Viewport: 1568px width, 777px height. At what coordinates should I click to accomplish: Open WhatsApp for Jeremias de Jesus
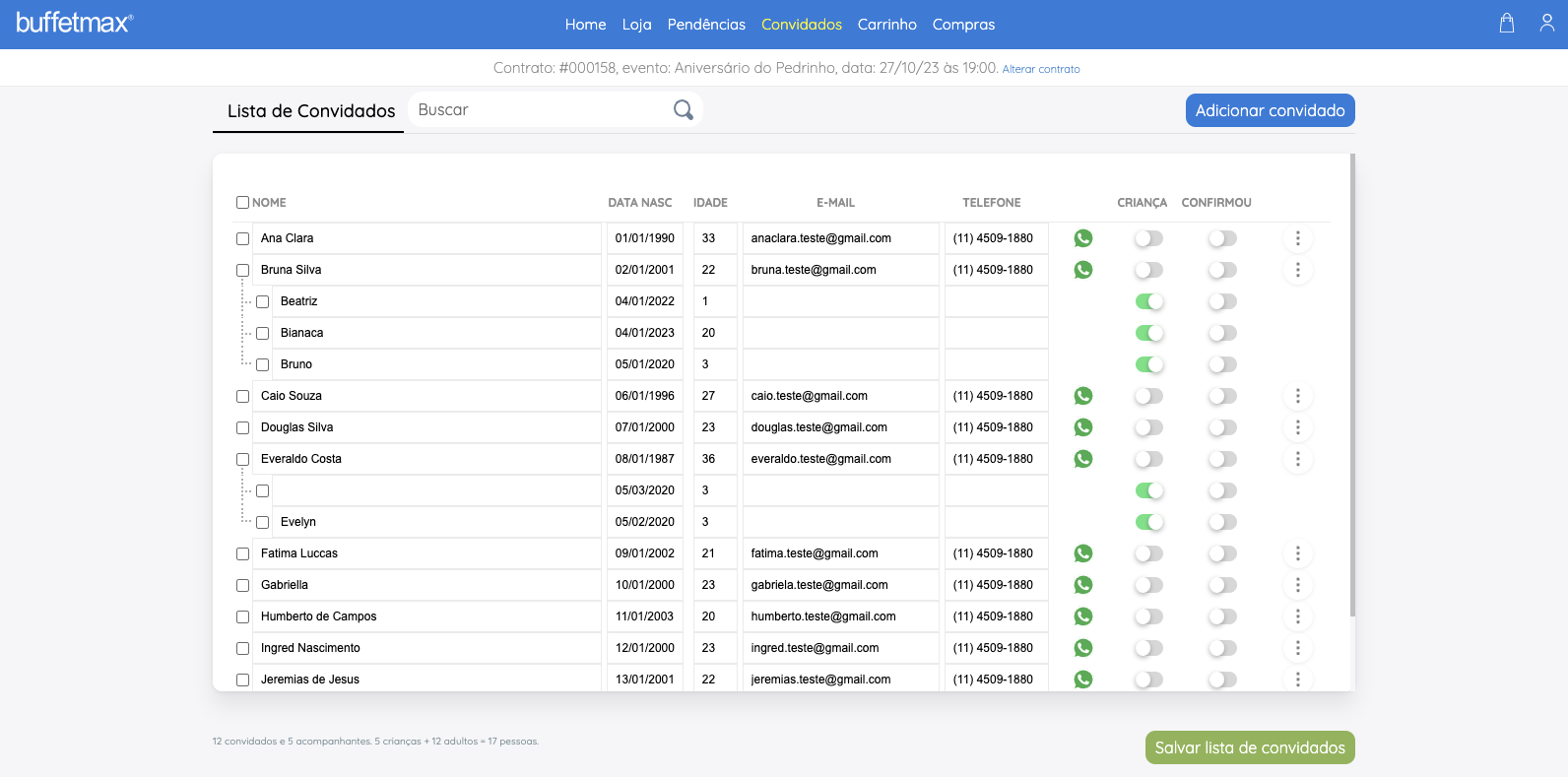pyautogui.click(x=1083, y=680)
